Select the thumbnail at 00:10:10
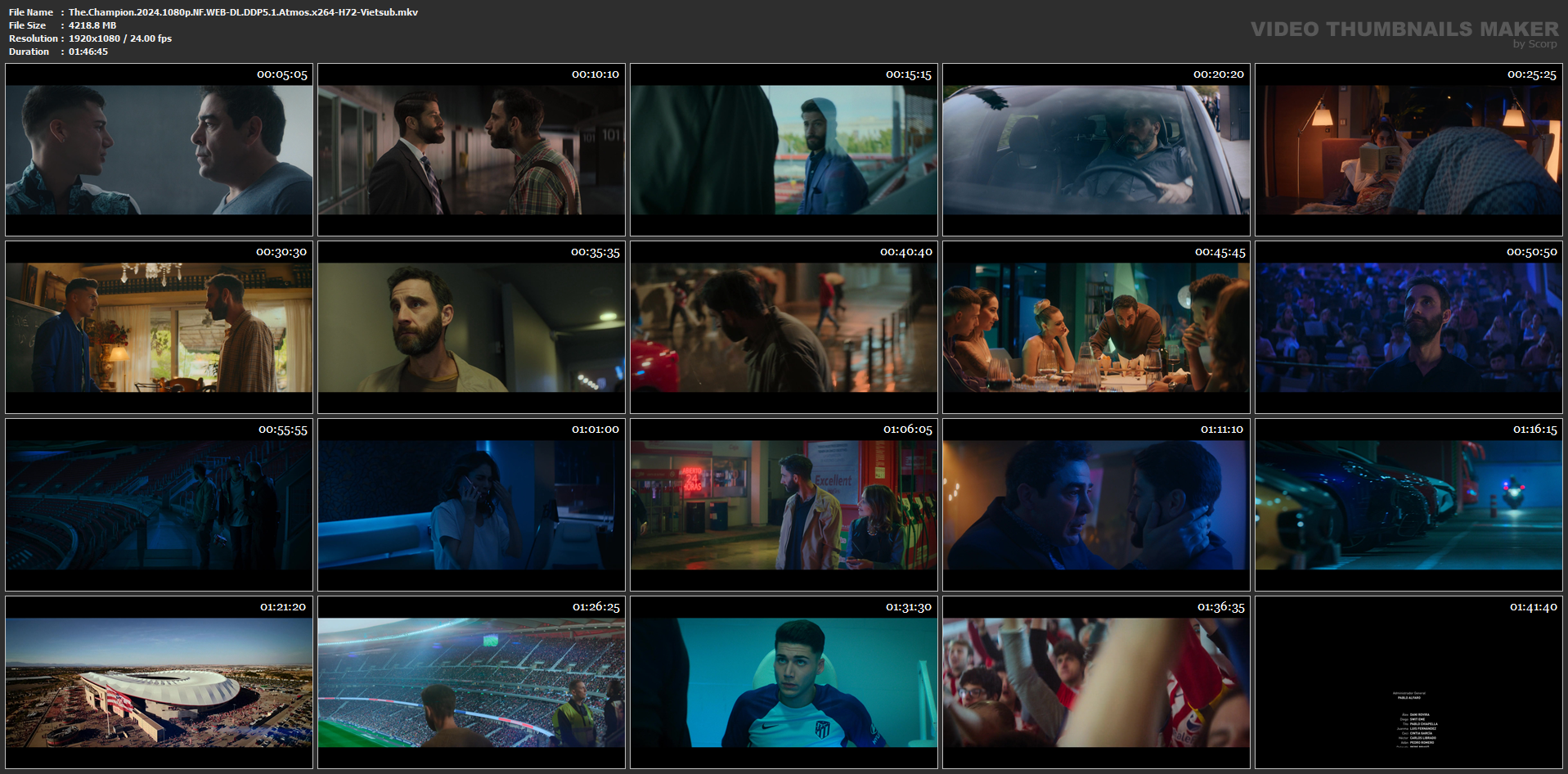 471,150
